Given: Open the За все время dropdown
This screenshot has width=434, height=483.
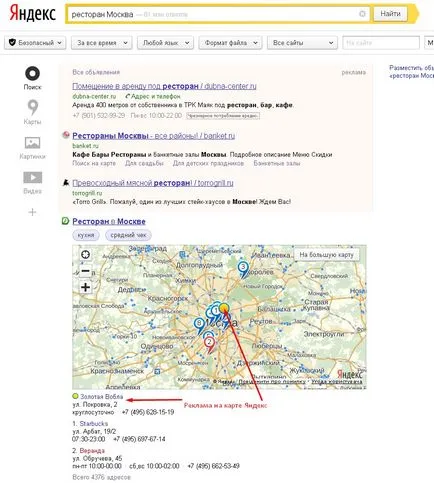Looking at the screenshot, I should point(102,43).
